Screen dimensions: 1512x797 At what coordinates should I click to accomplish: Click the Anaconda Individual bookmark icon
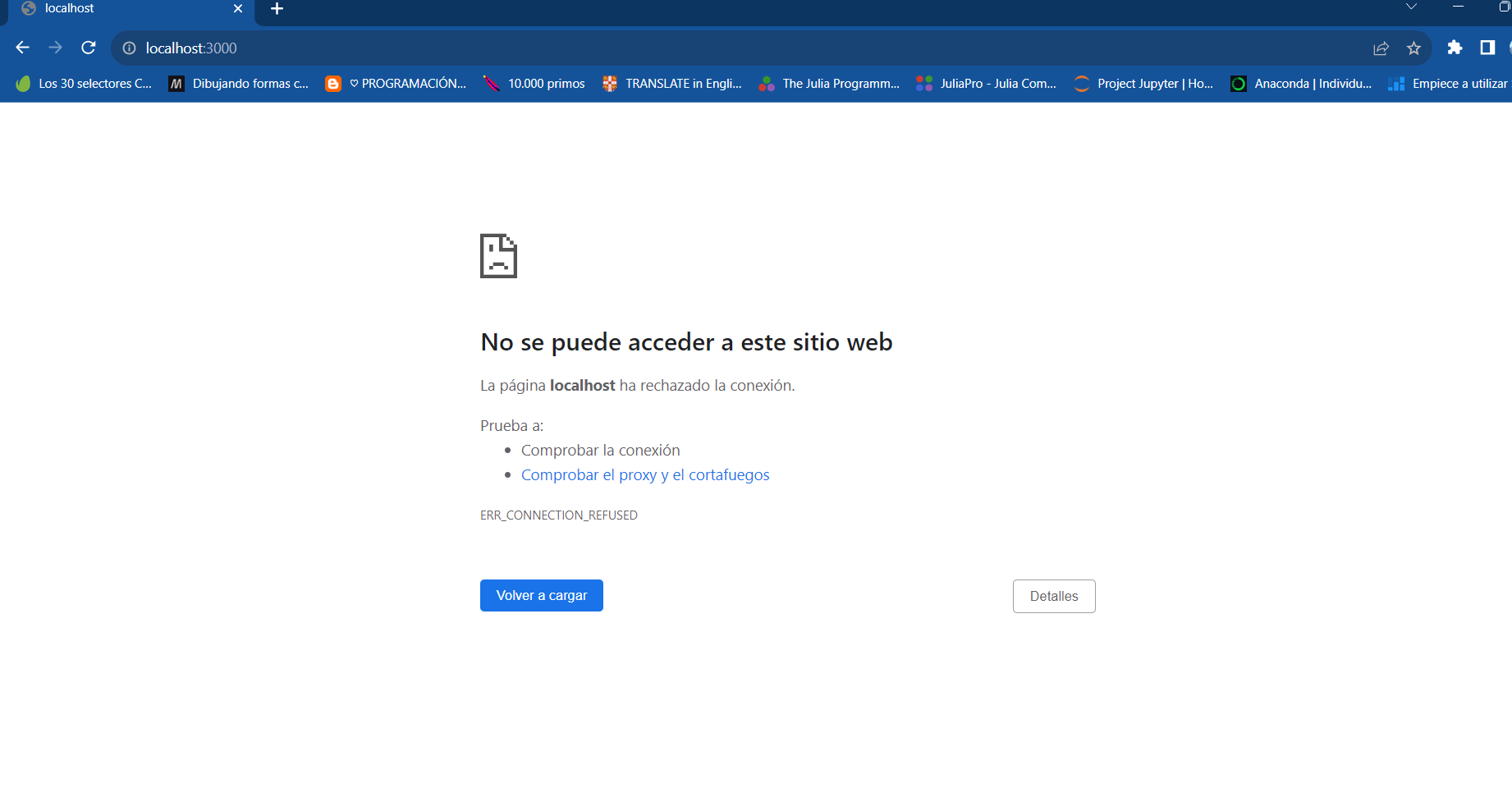(x=1238, y=83)
